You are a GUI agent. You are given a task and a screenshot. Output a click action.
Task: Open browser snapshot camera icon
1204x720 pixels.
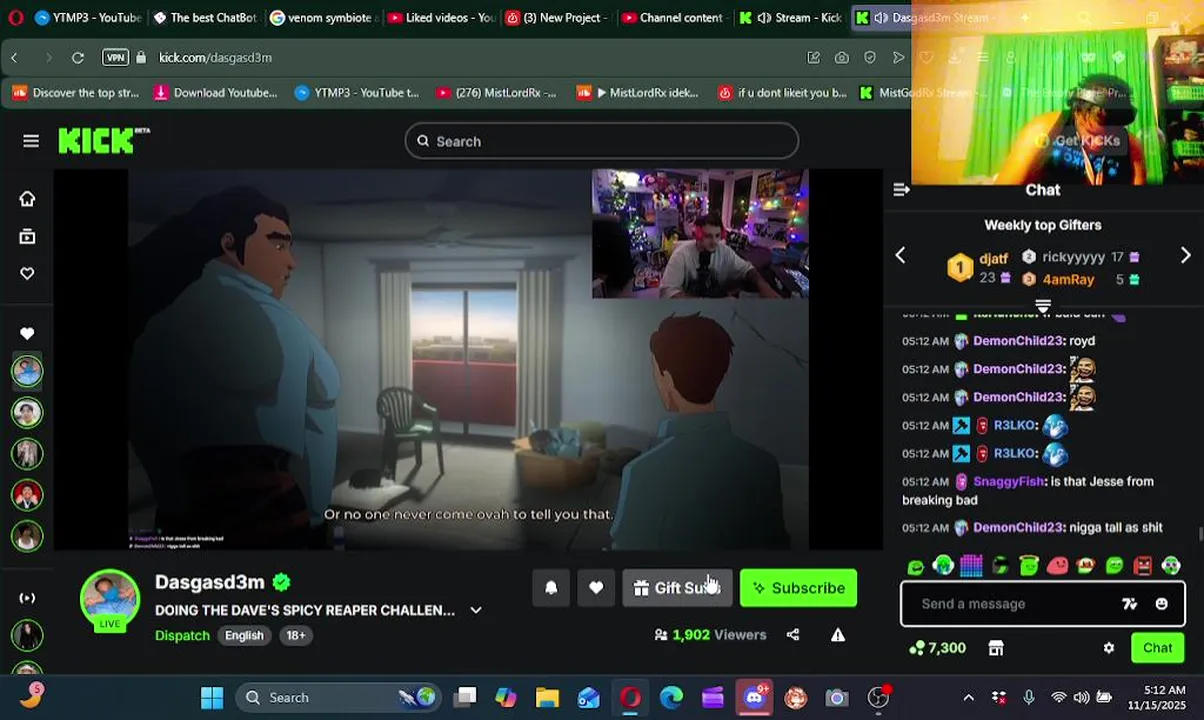(x=842, y=58)
